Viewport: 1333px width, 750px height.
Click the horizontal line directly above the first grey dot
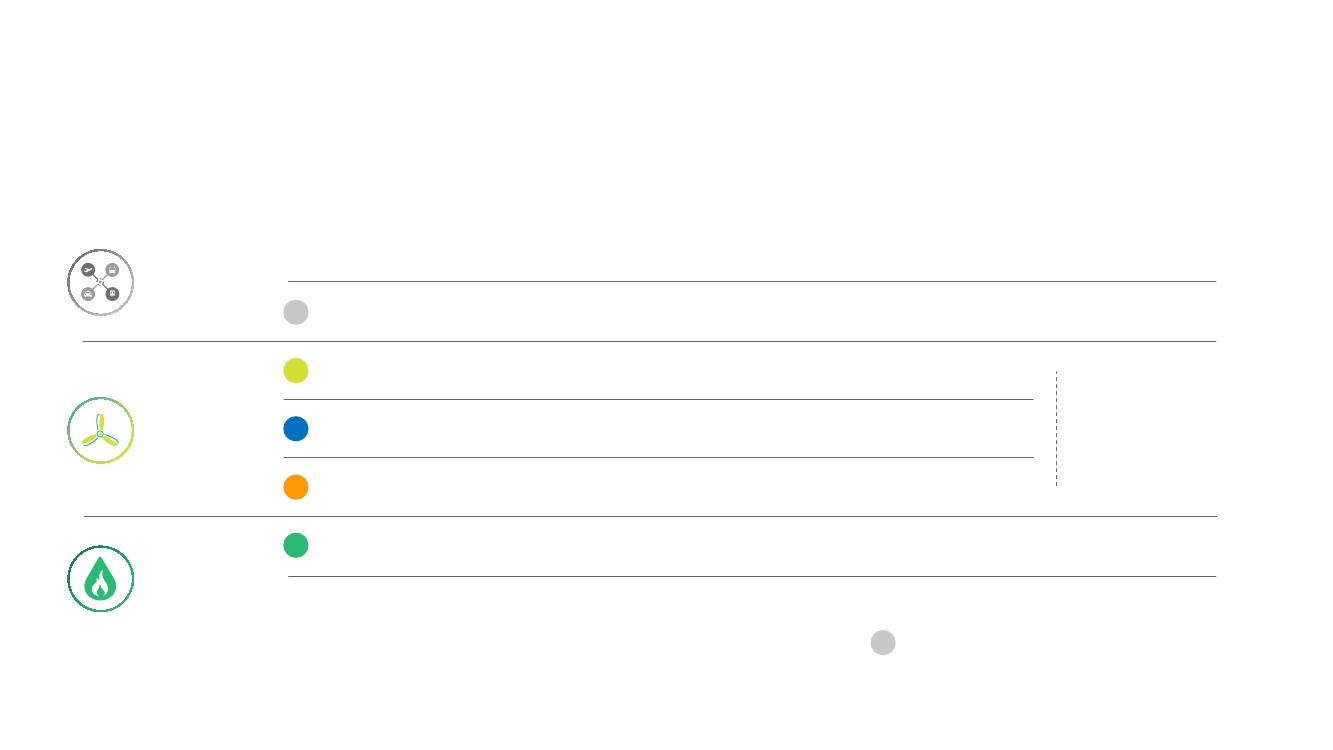pos(752,282)
